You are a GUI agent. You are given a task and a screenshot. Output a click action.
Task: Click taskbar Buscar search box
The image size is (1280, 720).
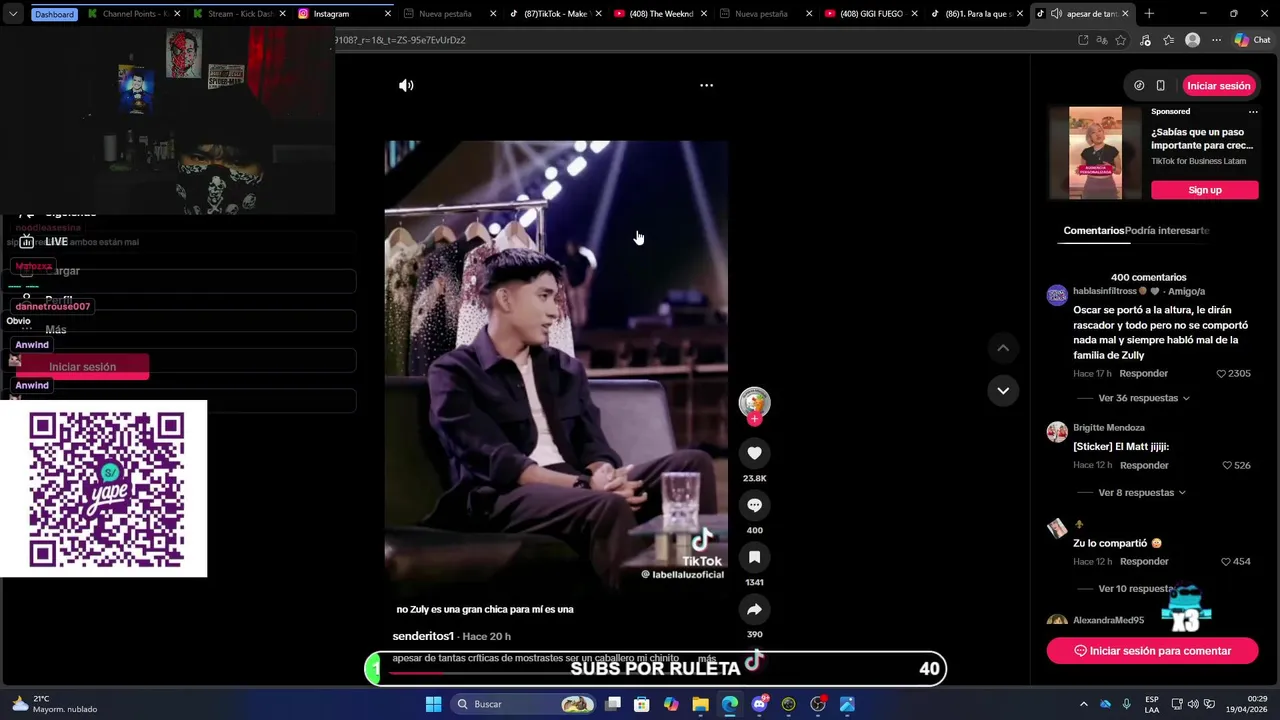click(x=524, y=704)
